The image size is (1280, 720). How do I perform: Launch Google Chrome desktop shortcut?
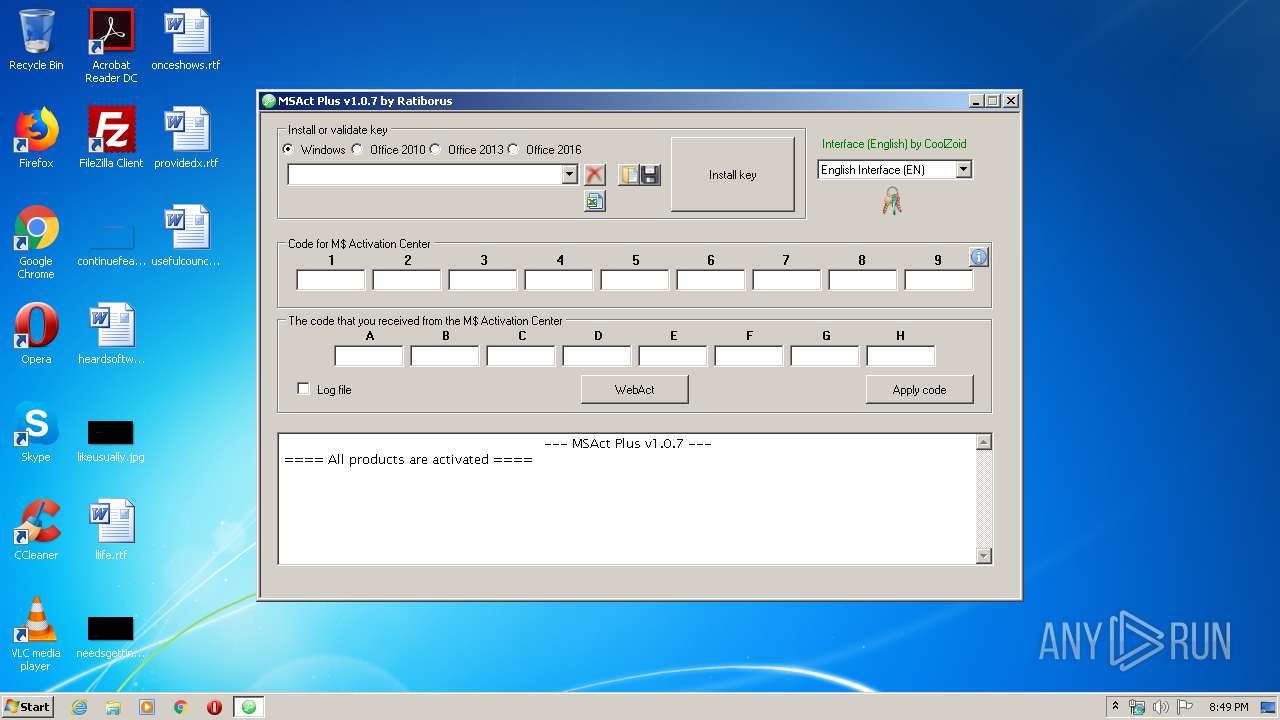click(36, 242)
